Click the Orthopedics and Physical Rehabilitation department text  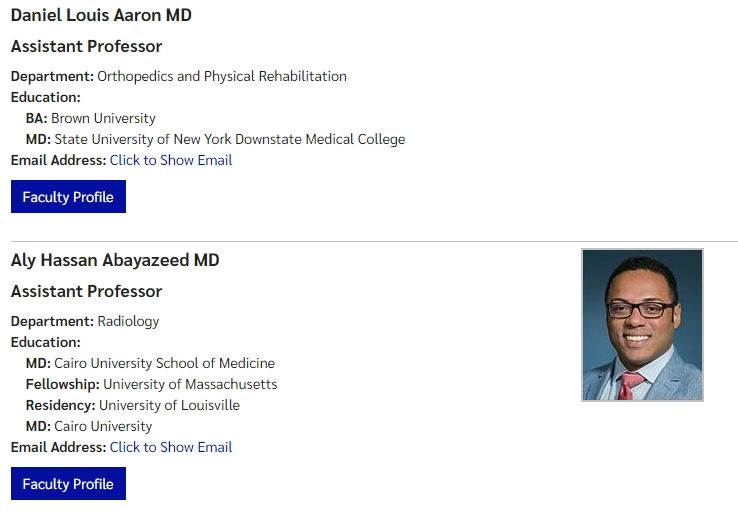point(222,76)
